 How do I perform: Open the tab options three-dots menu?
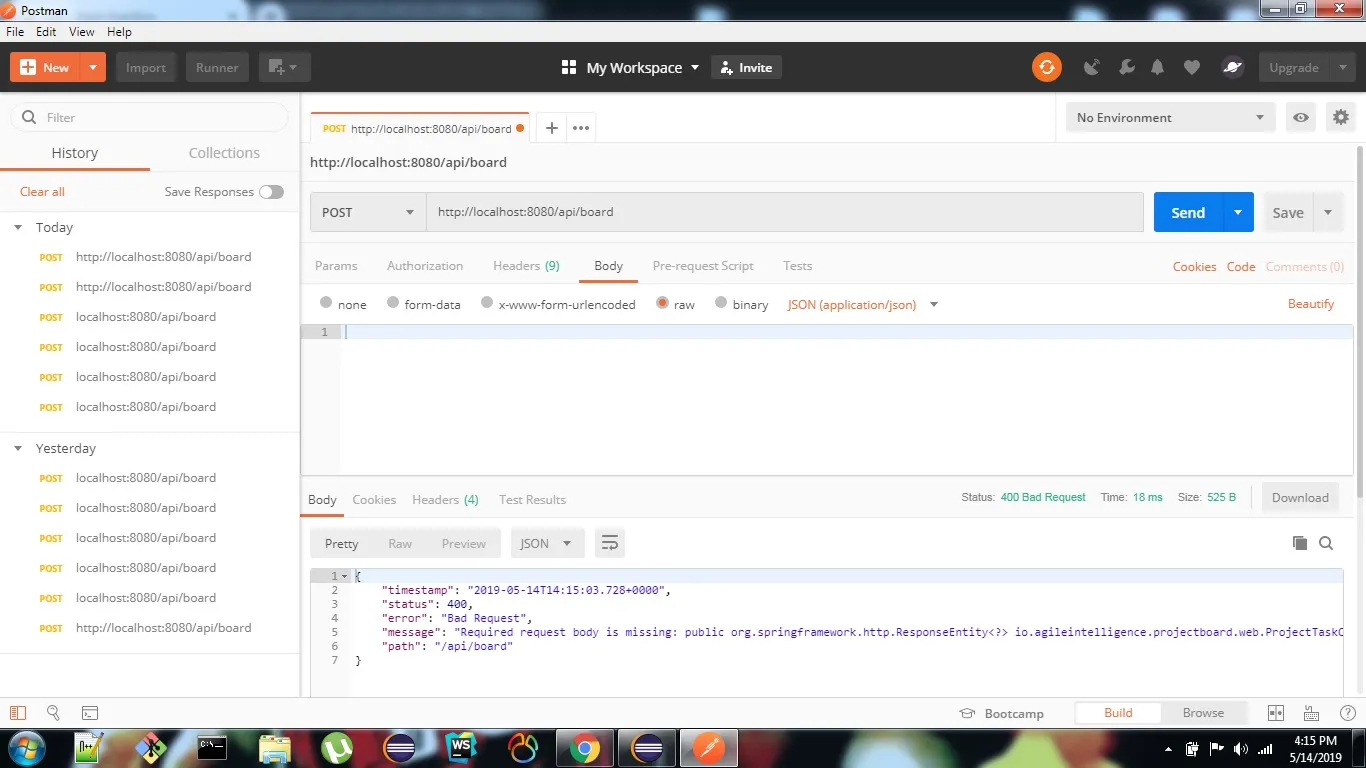(581, 128)
